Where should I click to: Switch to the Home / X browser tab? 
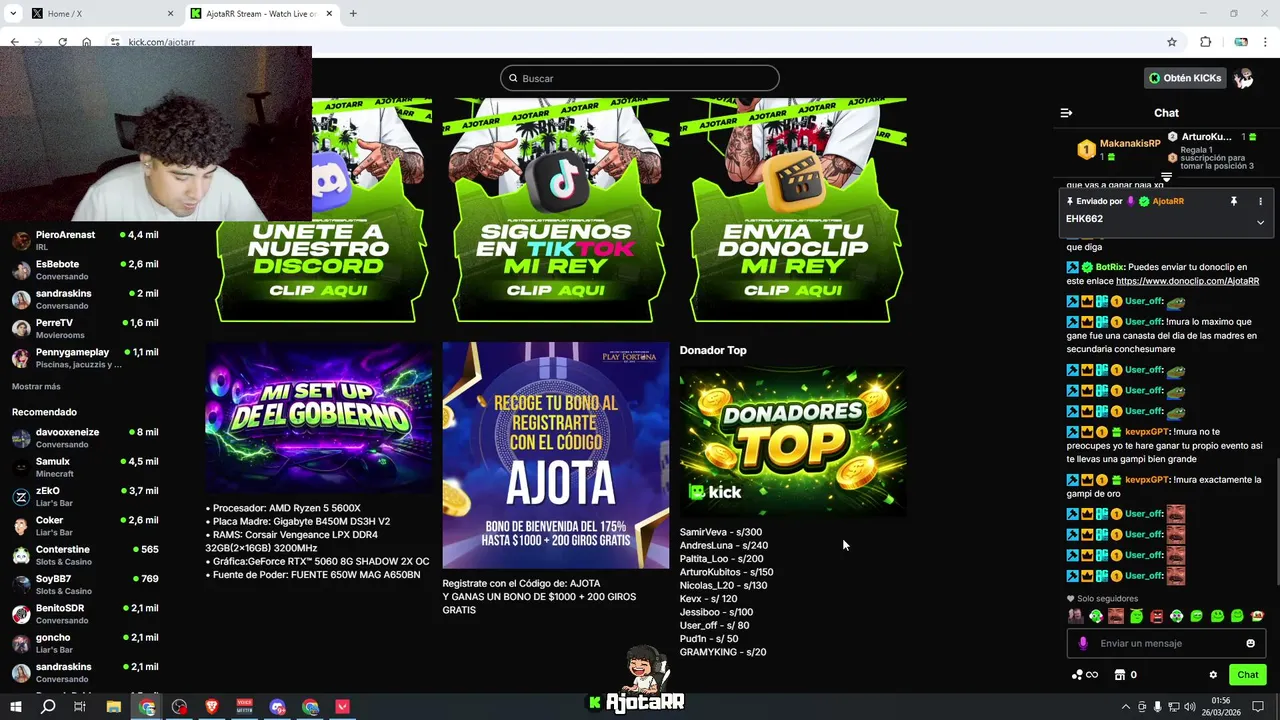pyautogui.click(x=100, y=14)
